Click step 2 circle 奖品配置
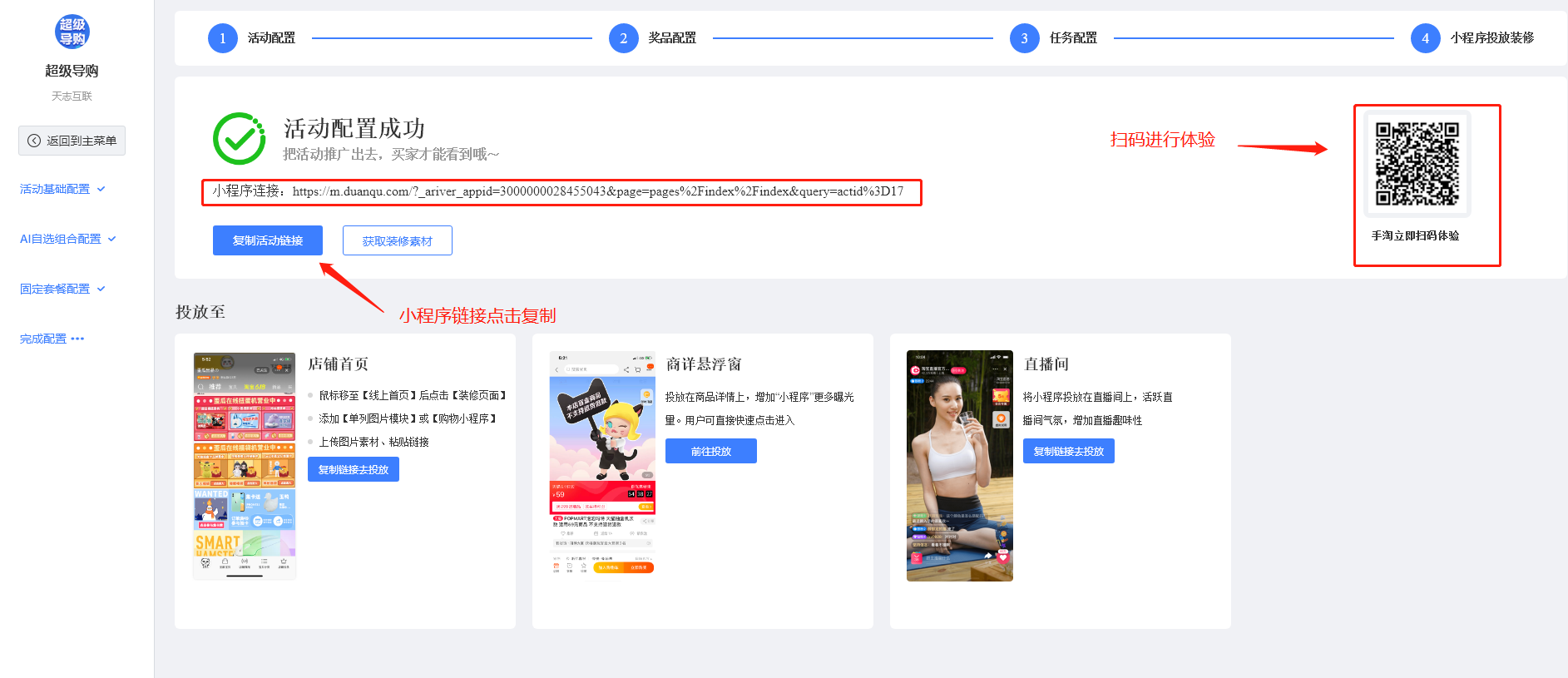The width and height of the screenshot is (1568, 678). tap(624, 38)
